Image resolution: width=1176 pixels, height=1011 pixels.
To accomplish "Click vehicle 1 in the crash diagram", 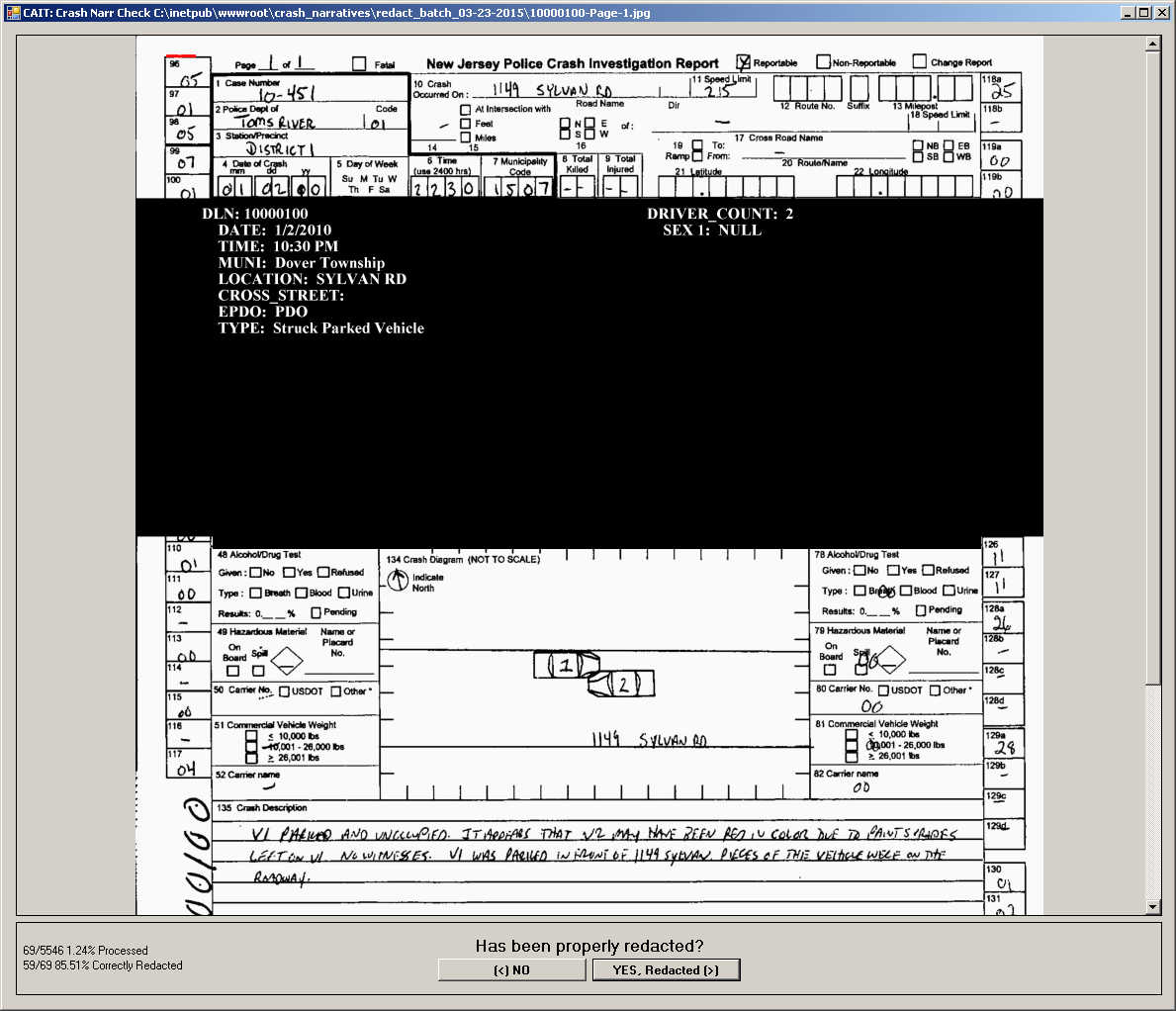I will tap(567, 665).
